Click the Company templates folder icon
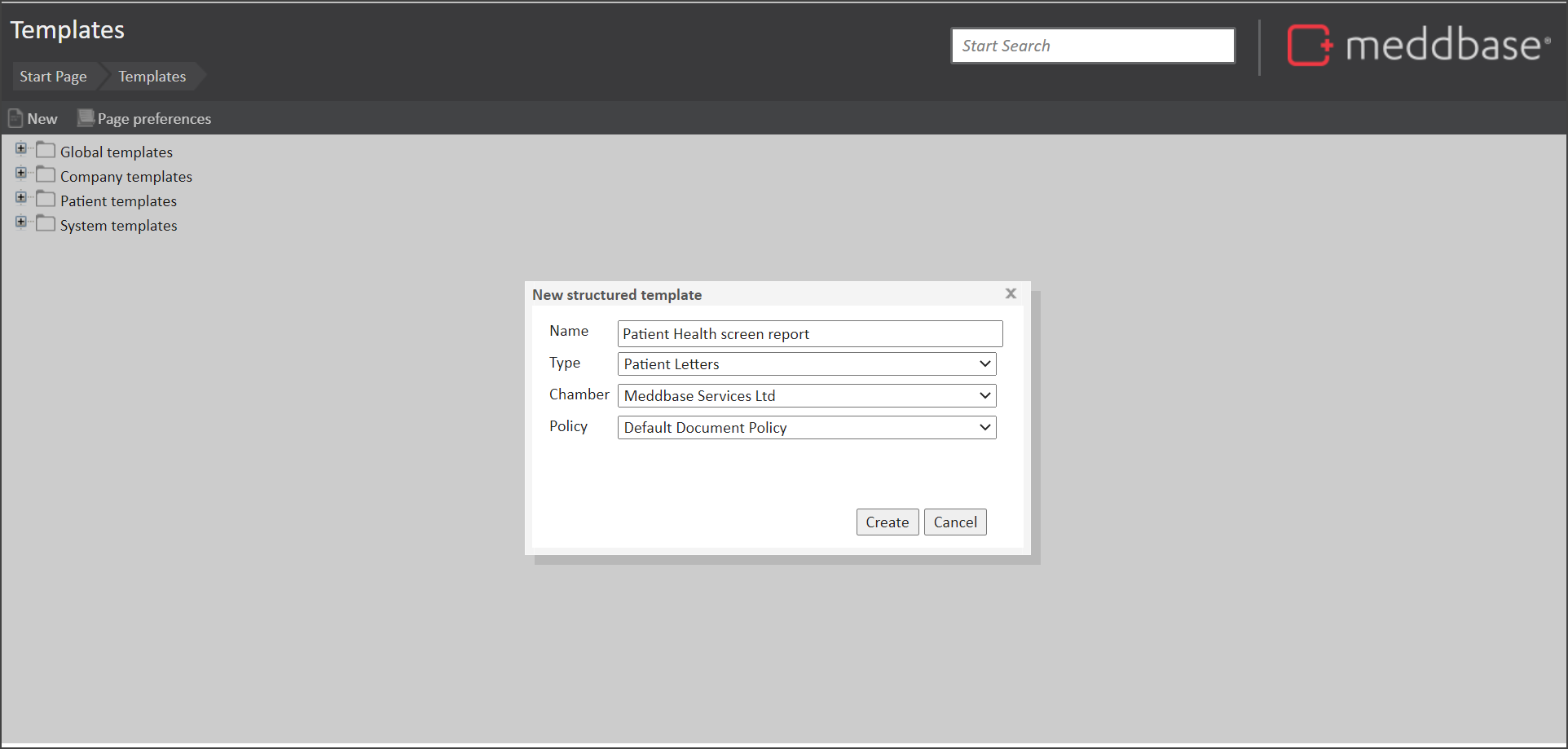1568x749 pixels. click(46, 175)
